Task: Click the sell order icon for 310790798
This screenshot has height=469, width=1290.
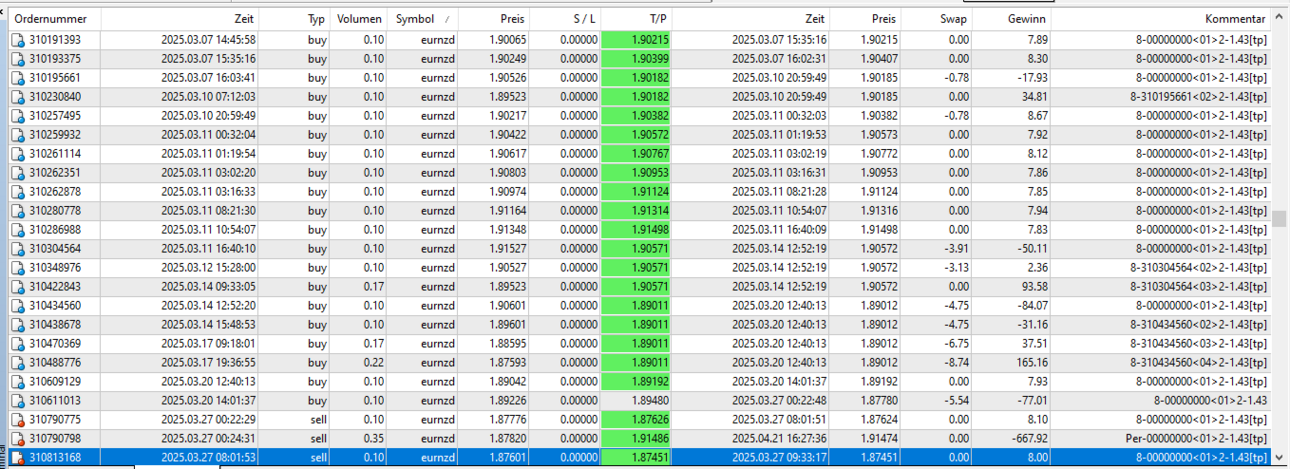Action: tap(17, 439)
